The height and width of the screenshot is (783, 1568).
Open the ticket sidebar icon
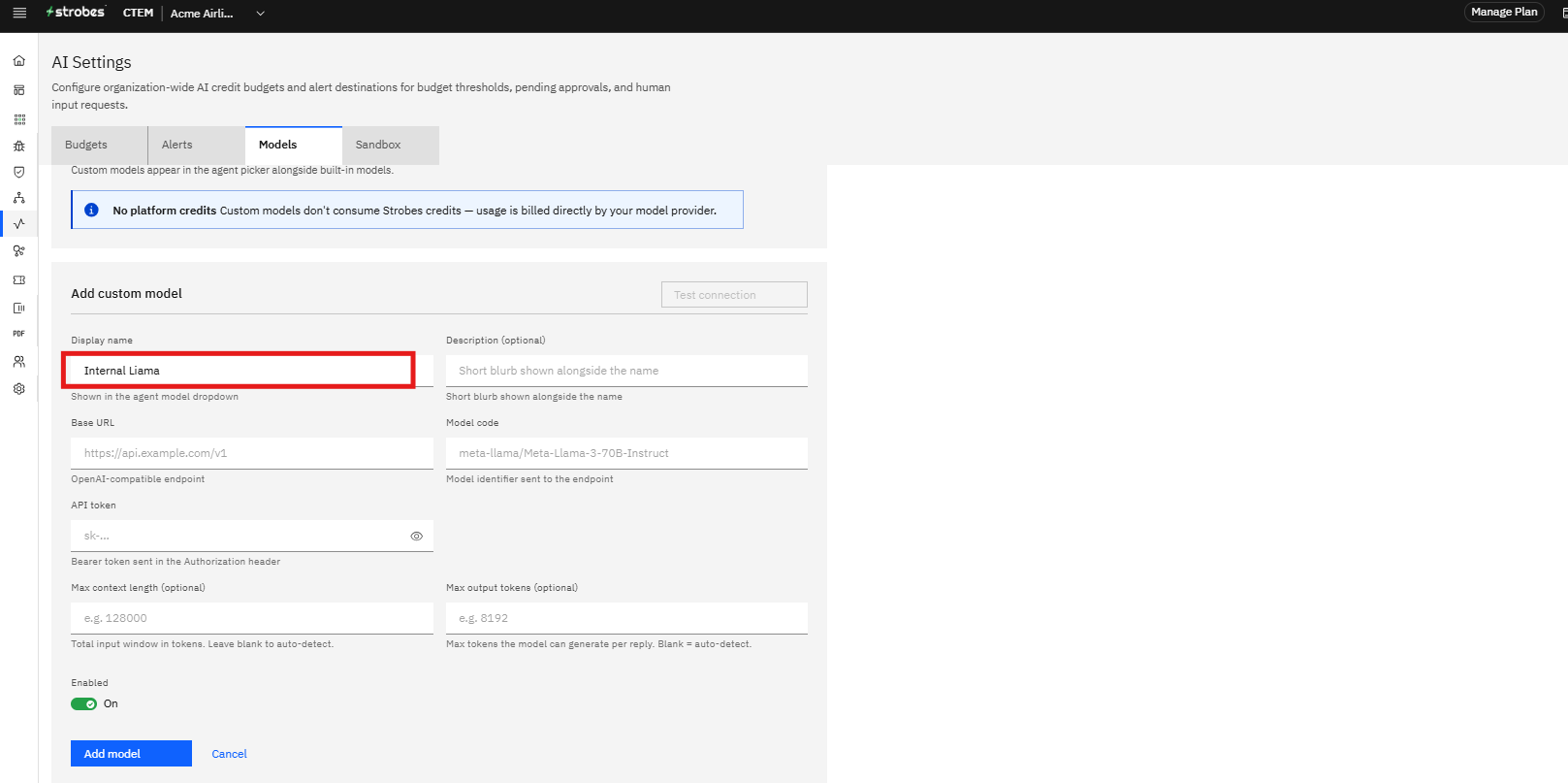(18, 280)
